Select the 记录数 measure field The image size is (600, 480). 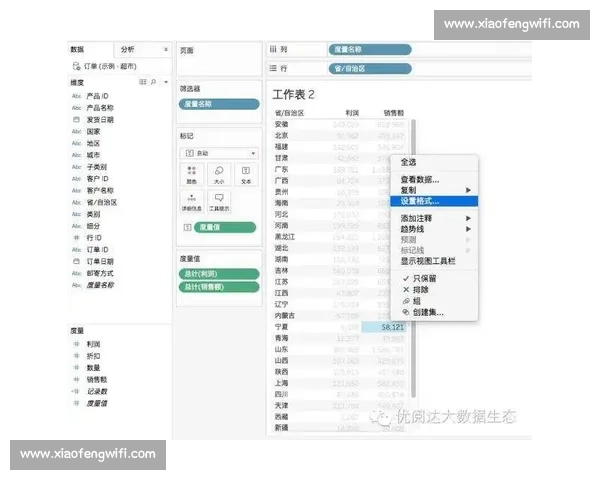[97, 391]
